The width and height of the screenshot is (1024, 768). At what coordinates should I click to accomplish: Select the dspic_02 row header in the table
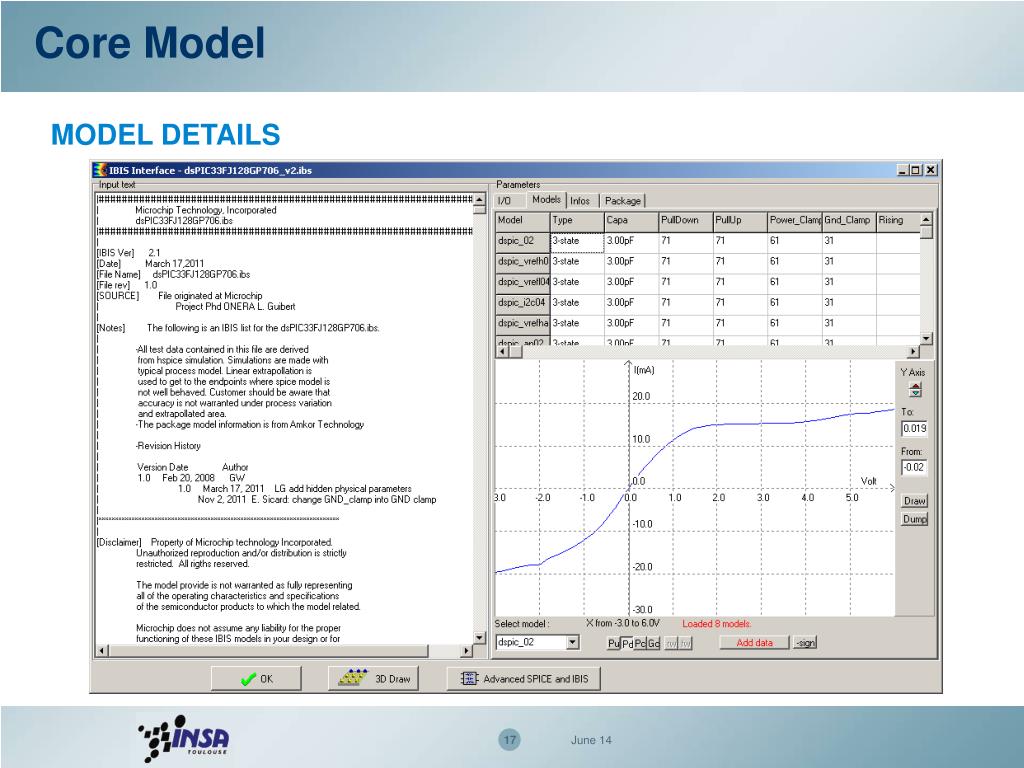pos(522,241)
